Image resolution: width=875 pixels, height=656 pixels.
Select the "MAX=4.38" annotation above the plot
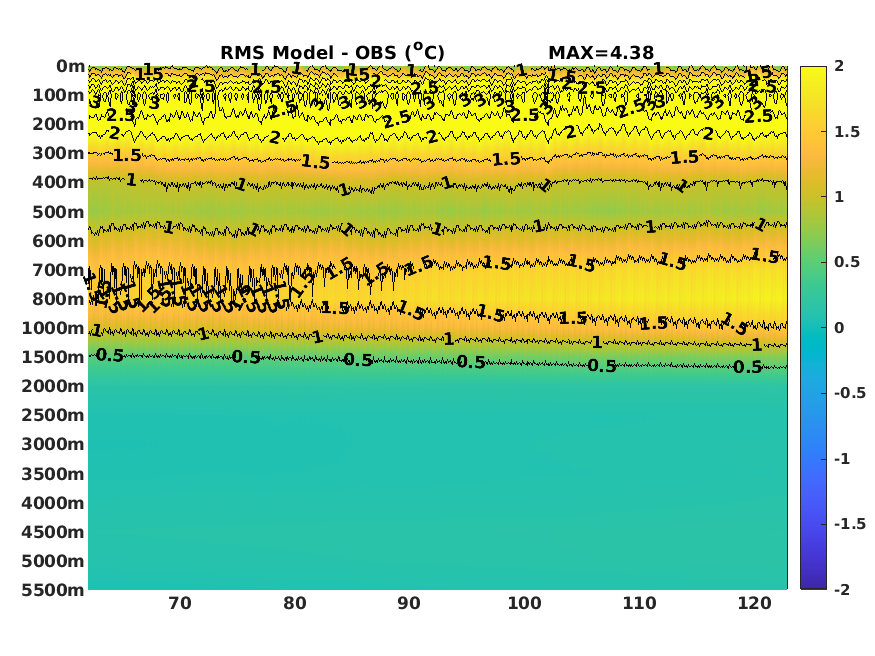(x=600, y=53)
